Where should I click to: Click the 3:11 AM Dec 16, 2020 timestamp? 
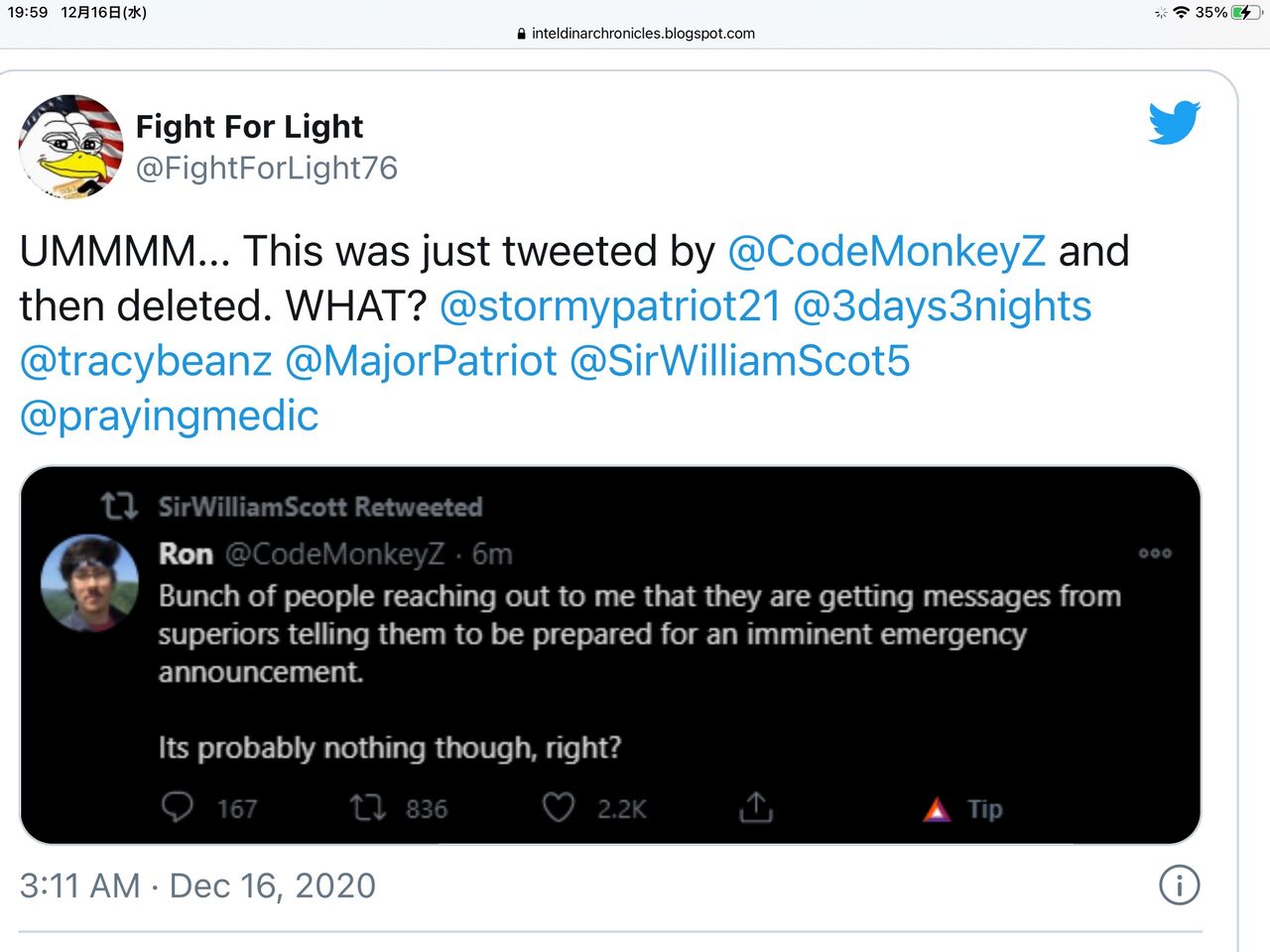[197, 885]
